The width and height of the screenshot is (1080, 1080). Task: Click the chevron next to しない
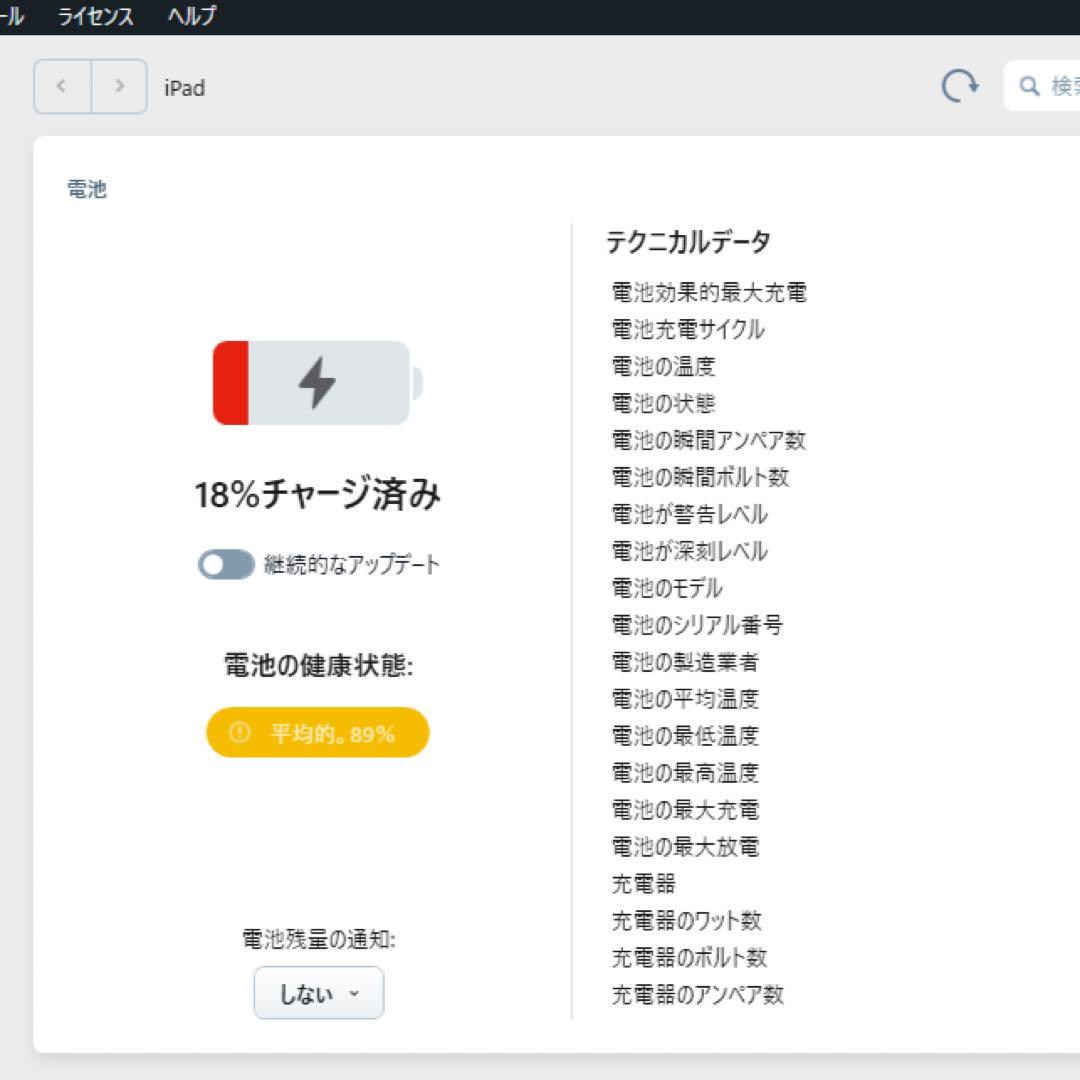click(x=353, y=994)
